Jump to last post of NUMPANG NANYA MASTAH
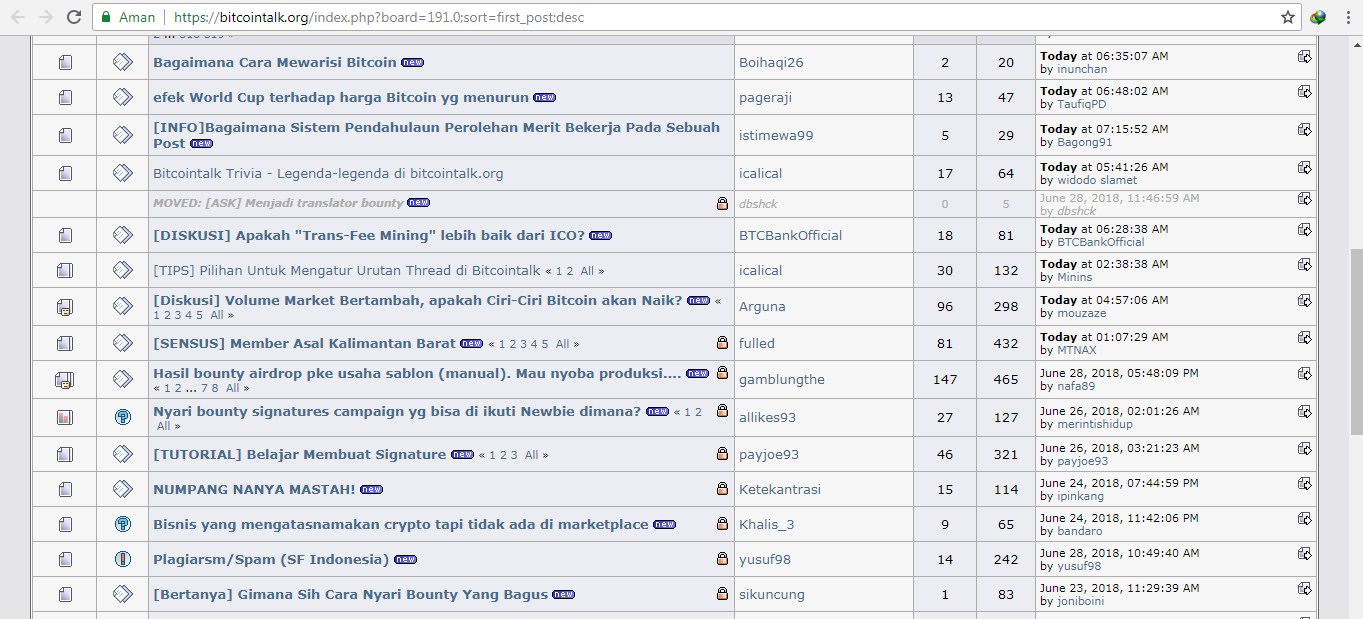Screen dimensions: 1363x619 (1305, 484)
